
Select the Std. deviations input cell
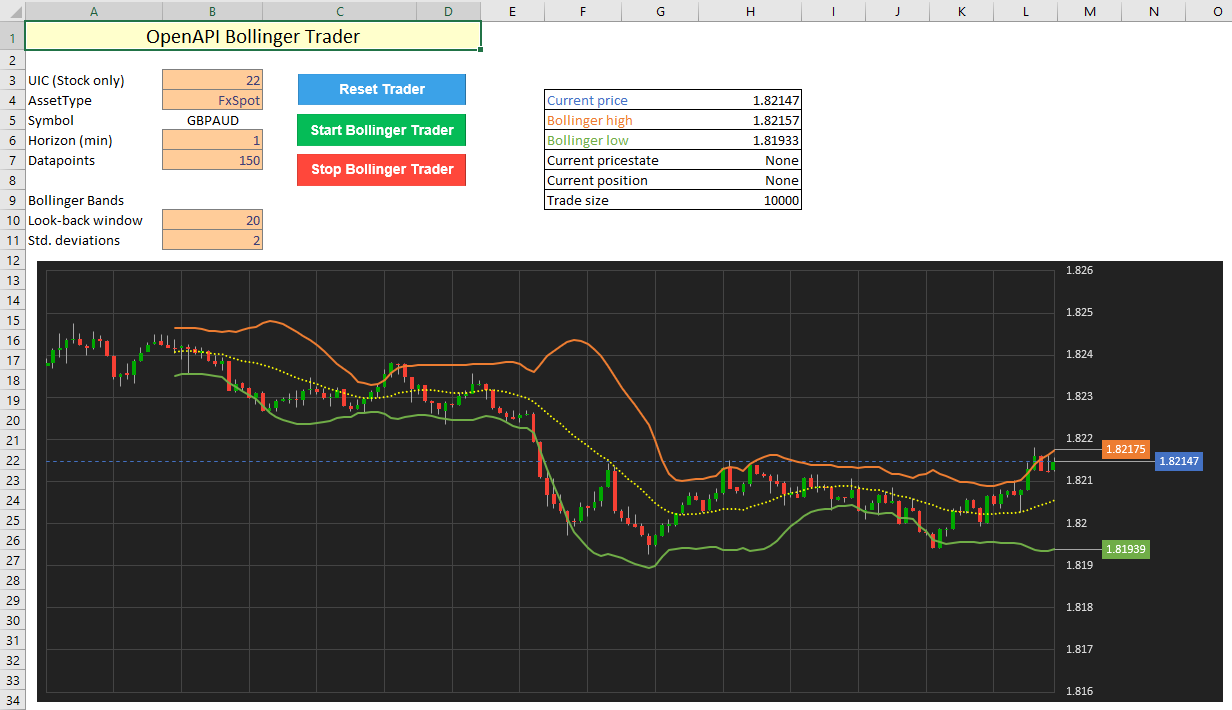click(x=212, y=240)
